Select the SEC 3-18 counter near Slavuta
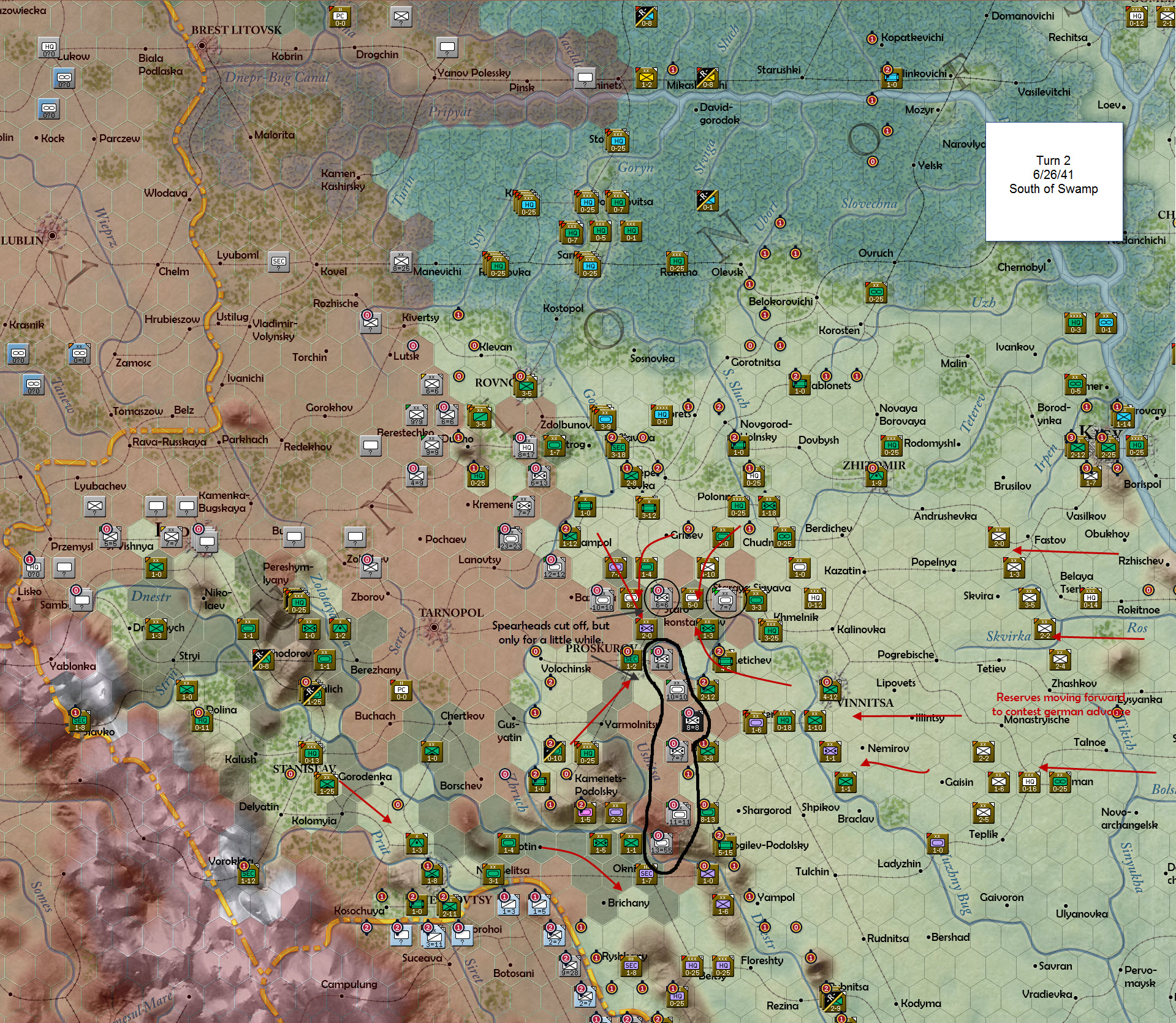This screenshot has width=1176, height=1023. click(618, 447)
